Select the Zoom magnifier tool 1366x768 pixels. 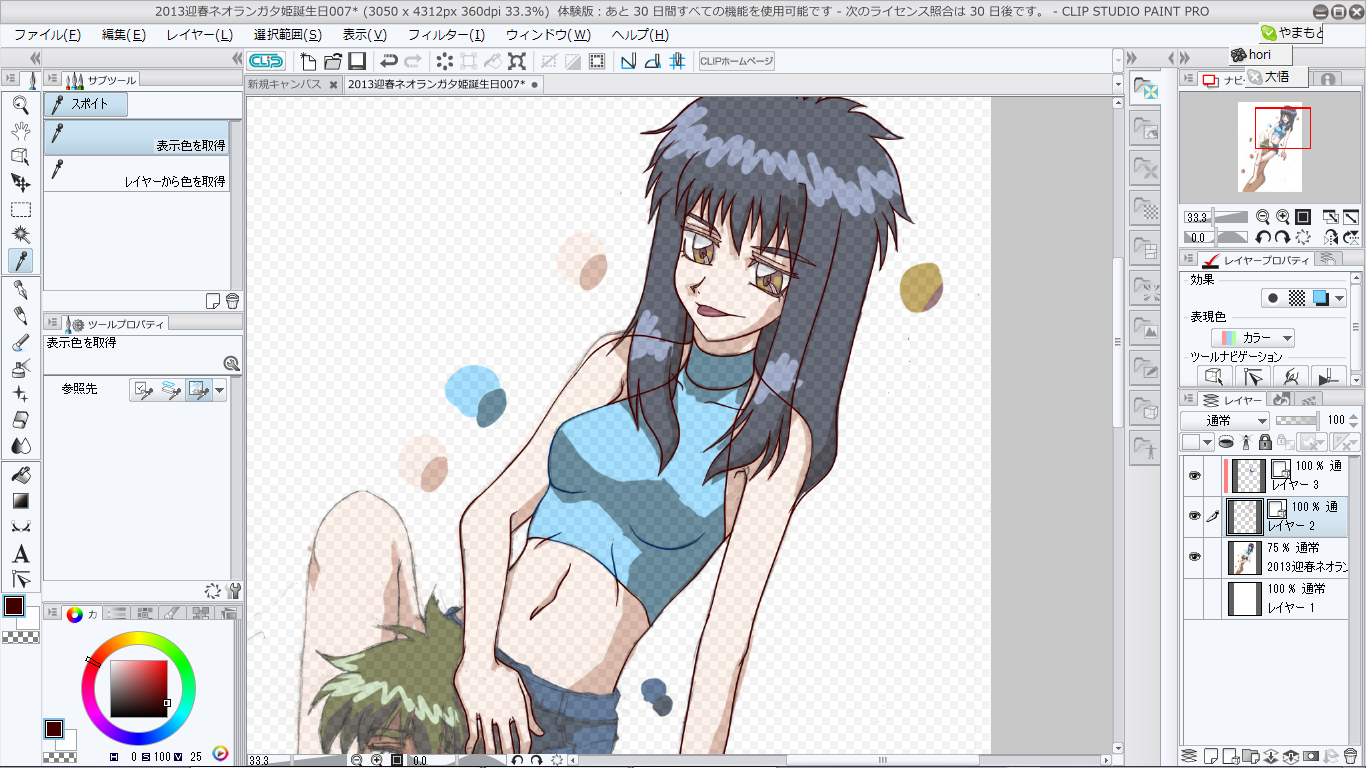(x=20, y=104)
